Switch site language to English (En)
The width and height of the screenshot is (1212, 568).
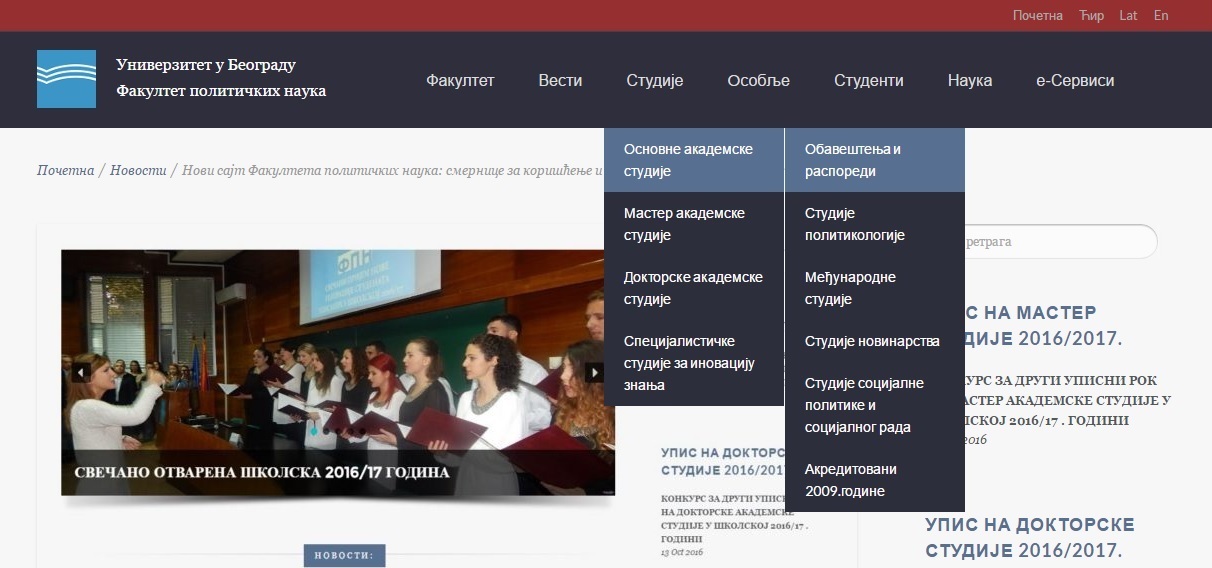point(1161,15)
